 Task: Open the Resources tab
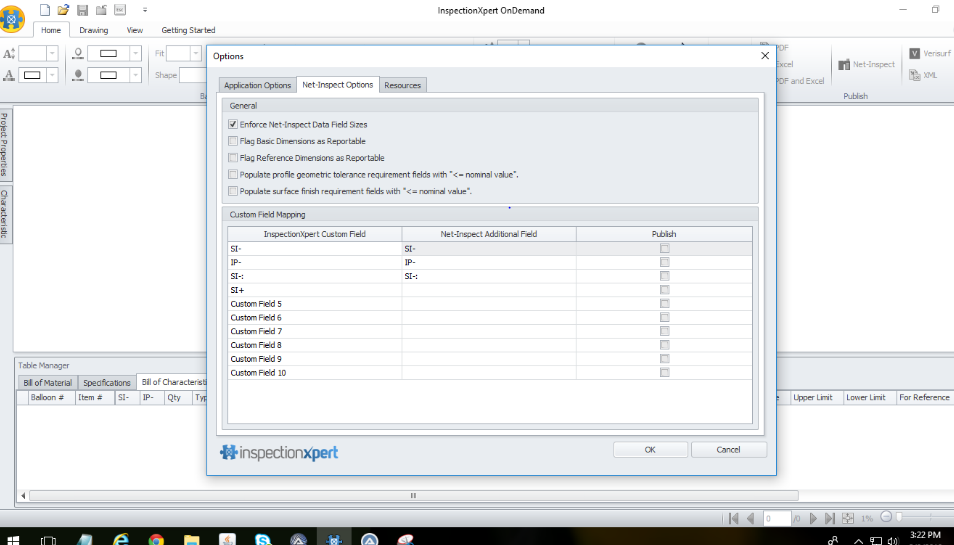(402, 85)
